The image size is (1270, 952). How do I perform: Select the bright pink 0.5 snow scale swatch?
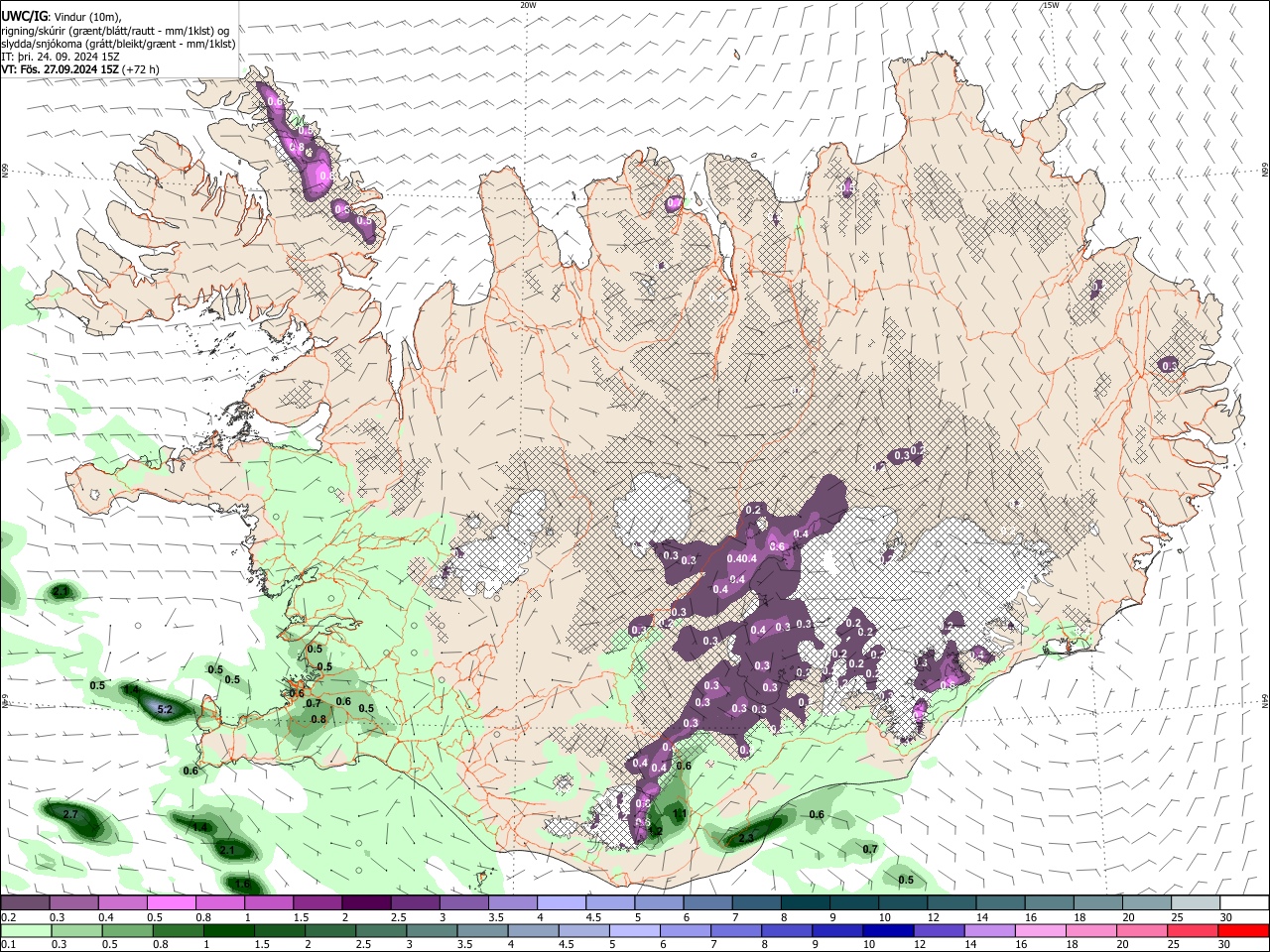coord(171,902)
